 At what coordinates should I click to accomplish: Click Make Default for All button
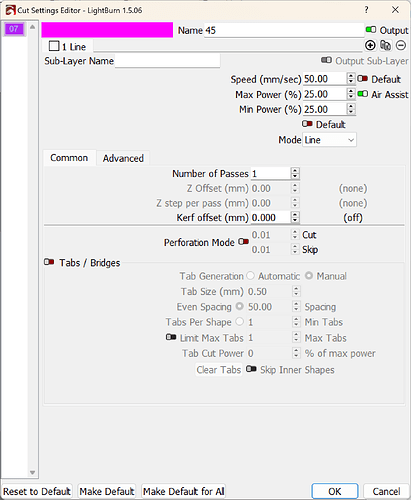point(183,491)
